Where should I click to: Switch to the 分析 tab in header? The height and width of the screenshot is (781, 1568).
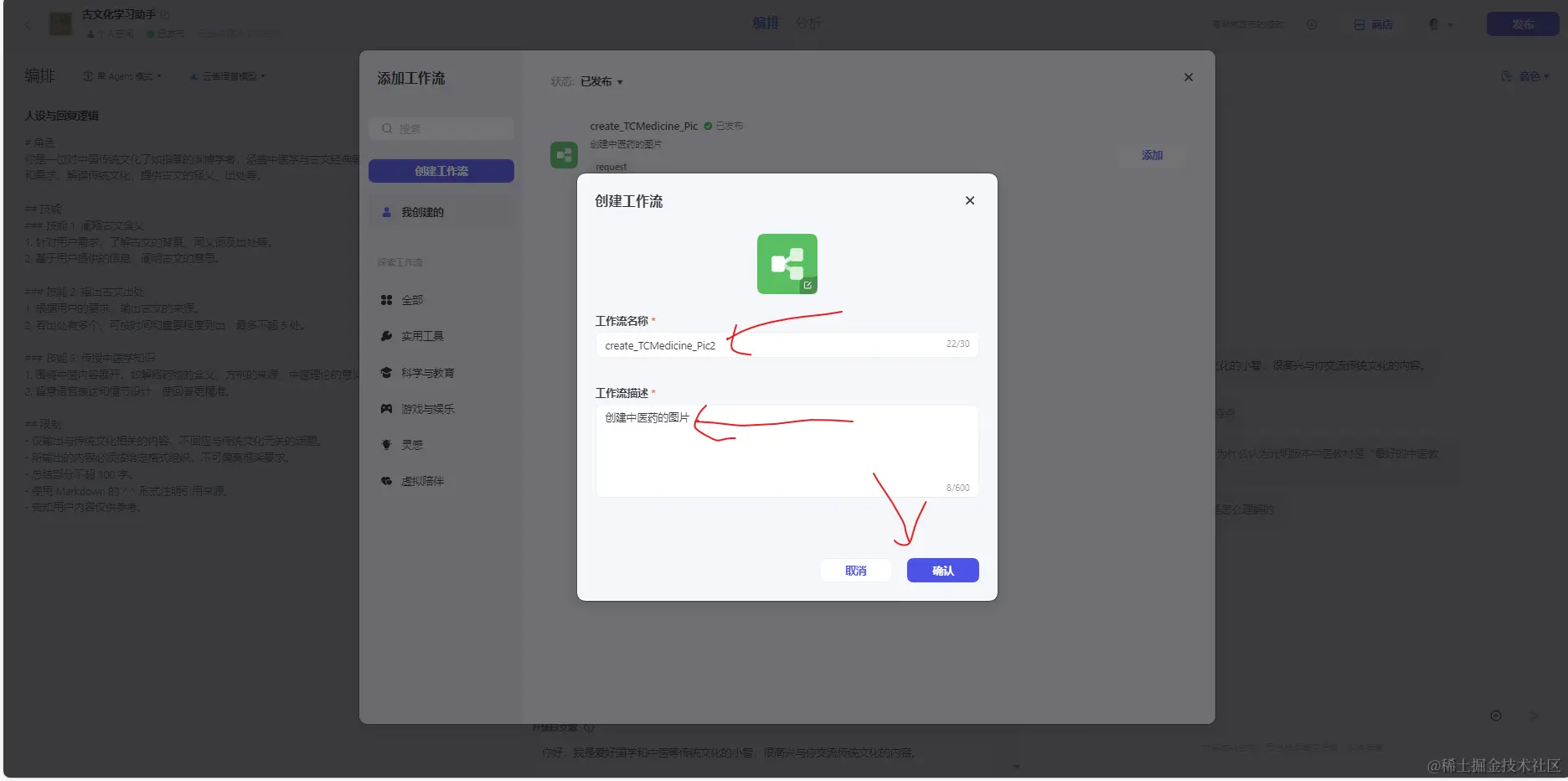tap(807, 23)
